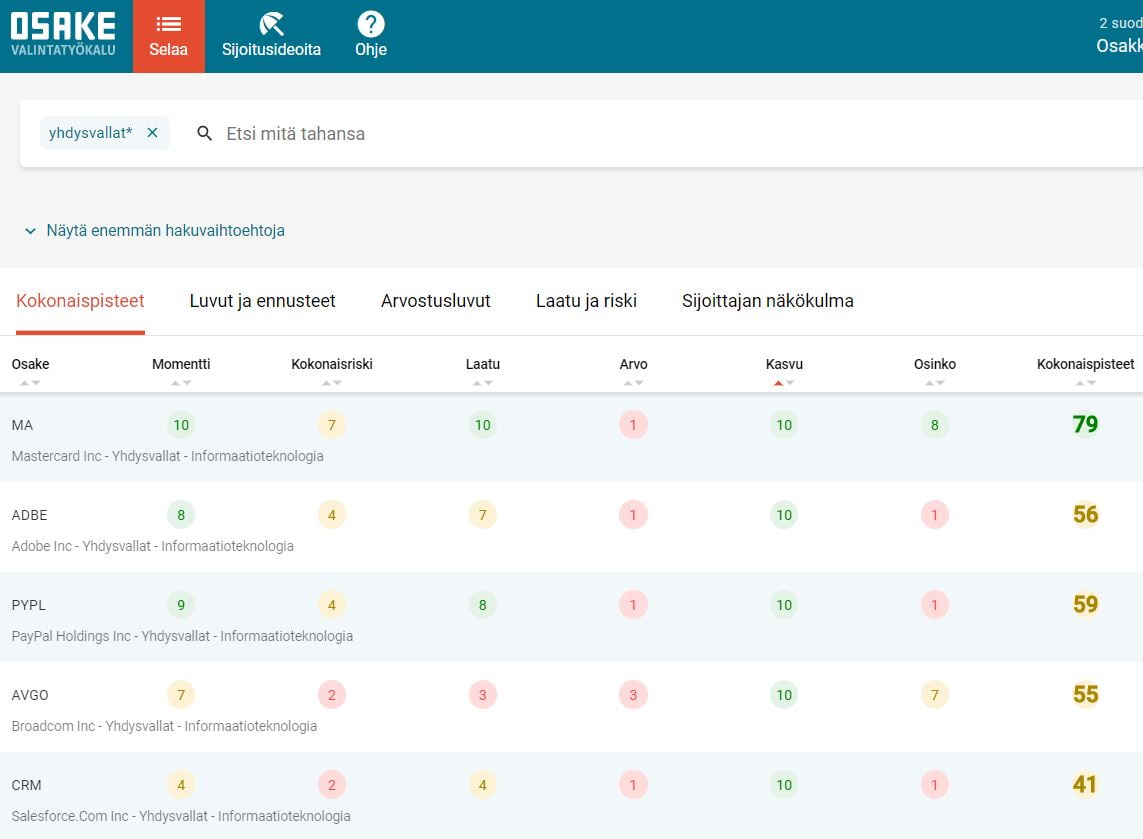Click PYPL's Laatu score badge 8

[x=483, y=605]
